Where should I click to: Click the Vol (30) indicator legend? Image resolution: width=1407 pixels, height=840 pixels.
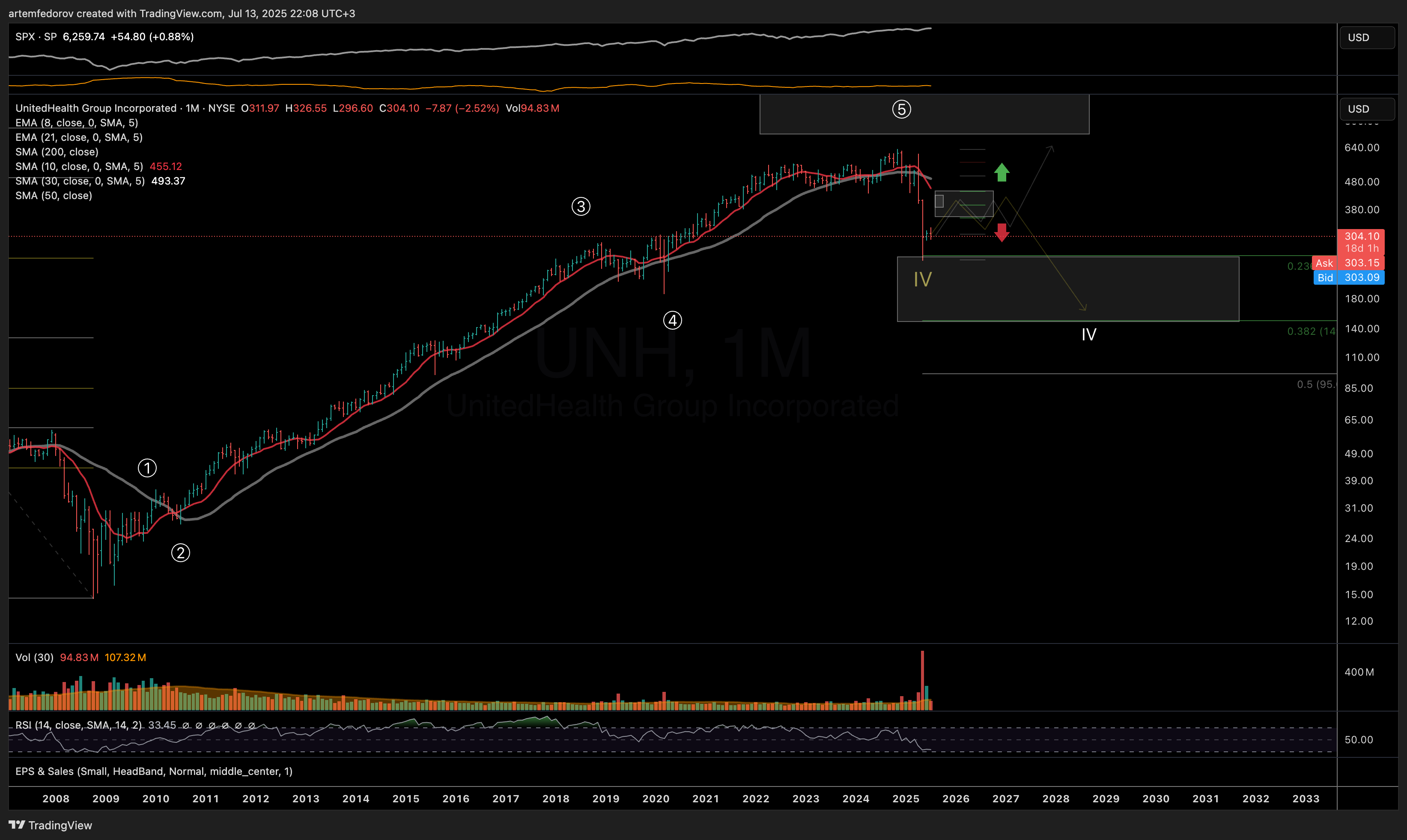point(35,658)
